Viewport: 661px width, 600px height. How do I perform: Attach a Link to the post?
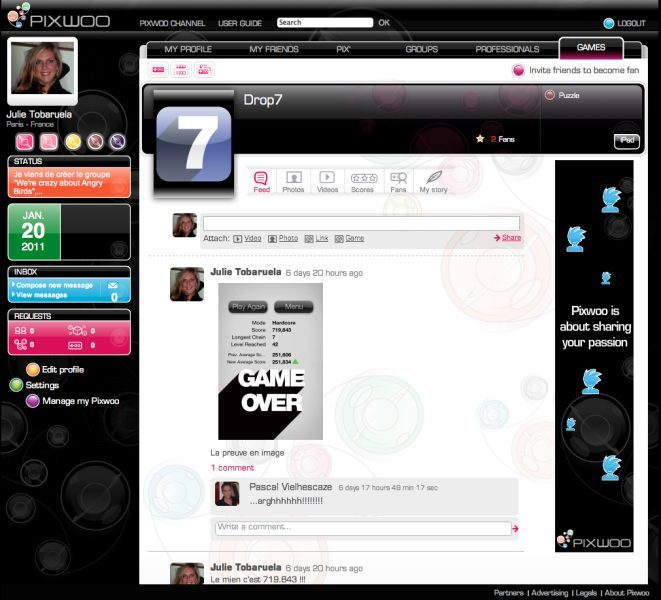coord(316,239)
